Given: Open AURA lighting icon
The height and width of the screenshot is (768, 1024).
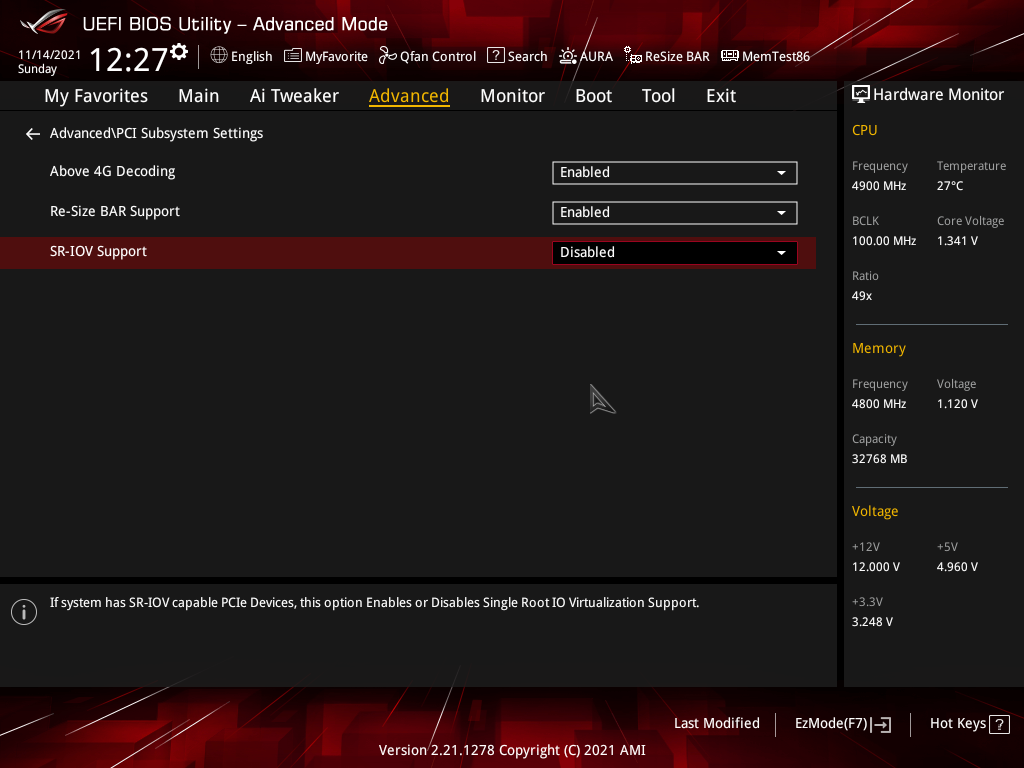Looking at the screenshot, I should [x=568, y=56].
